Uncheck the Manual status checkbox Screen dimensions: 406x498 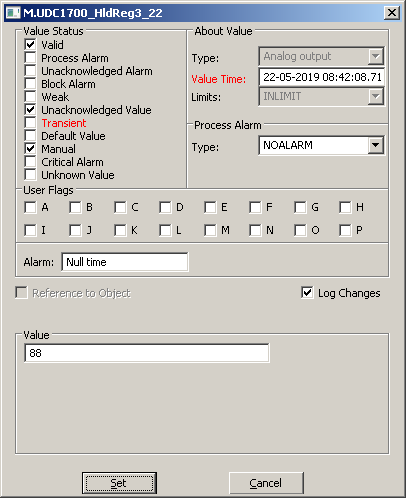pos(30,148)
